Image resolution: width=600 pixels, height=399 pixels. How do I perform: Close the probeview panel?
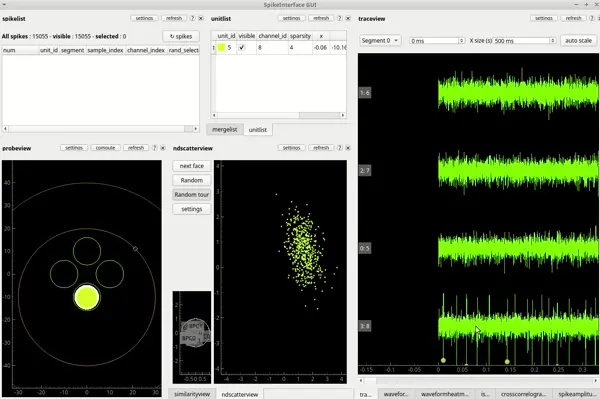163,148
